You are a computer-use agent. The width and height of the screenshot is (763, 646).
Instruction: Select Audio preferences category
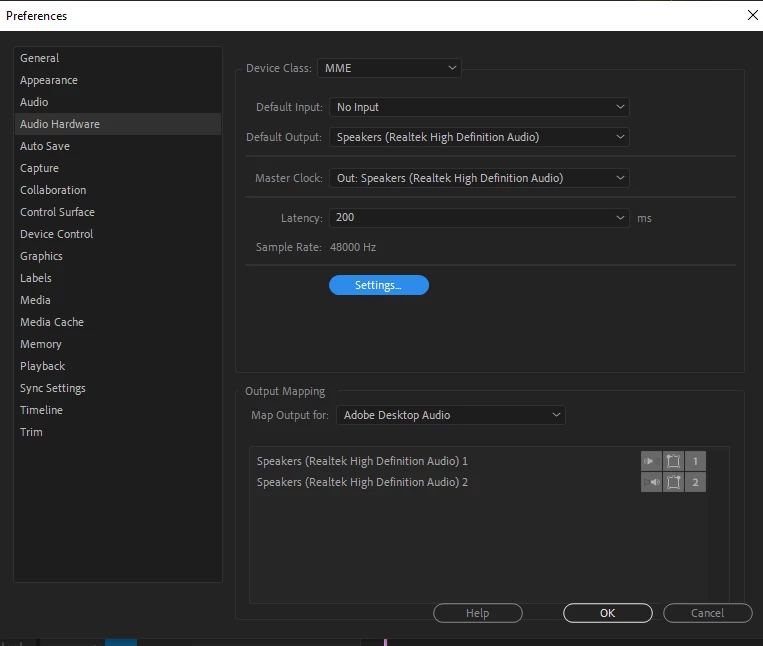pyautogui.click(x=118, y=102)
